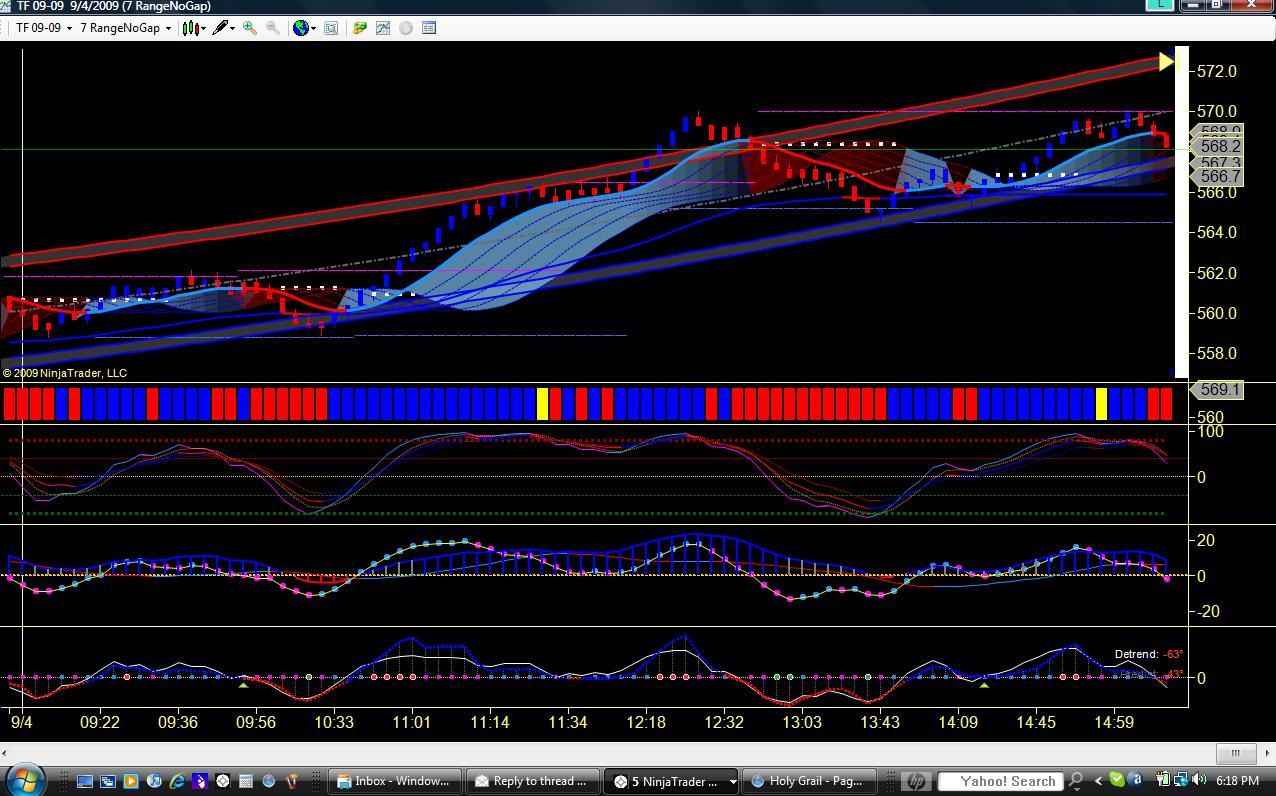This screenshot has width=1276, height=796.
Task: Click the candlestick chart style icon
Action: [190, 28]
